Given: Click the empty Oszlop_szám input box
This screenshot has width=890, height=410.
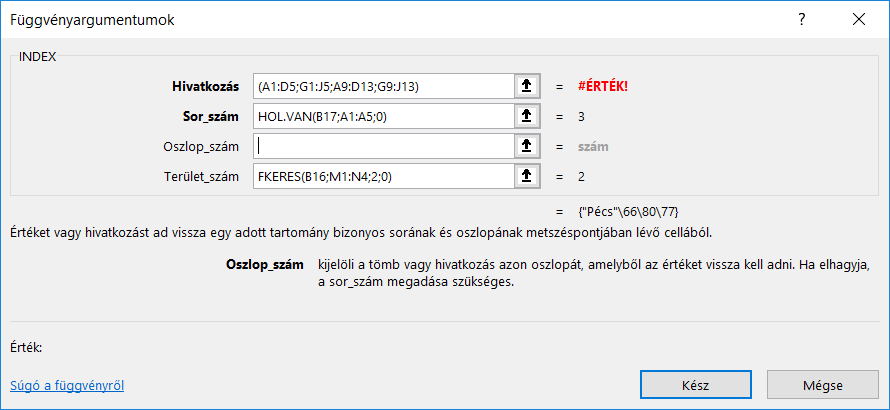Looking at the screenshot, I should tap(383, 146).
